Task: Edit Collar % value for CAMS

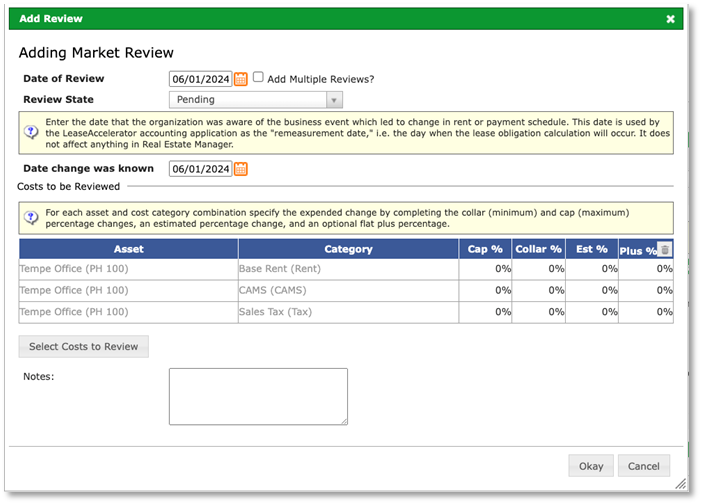Action: pyautogui.click(x=538, y=290)
